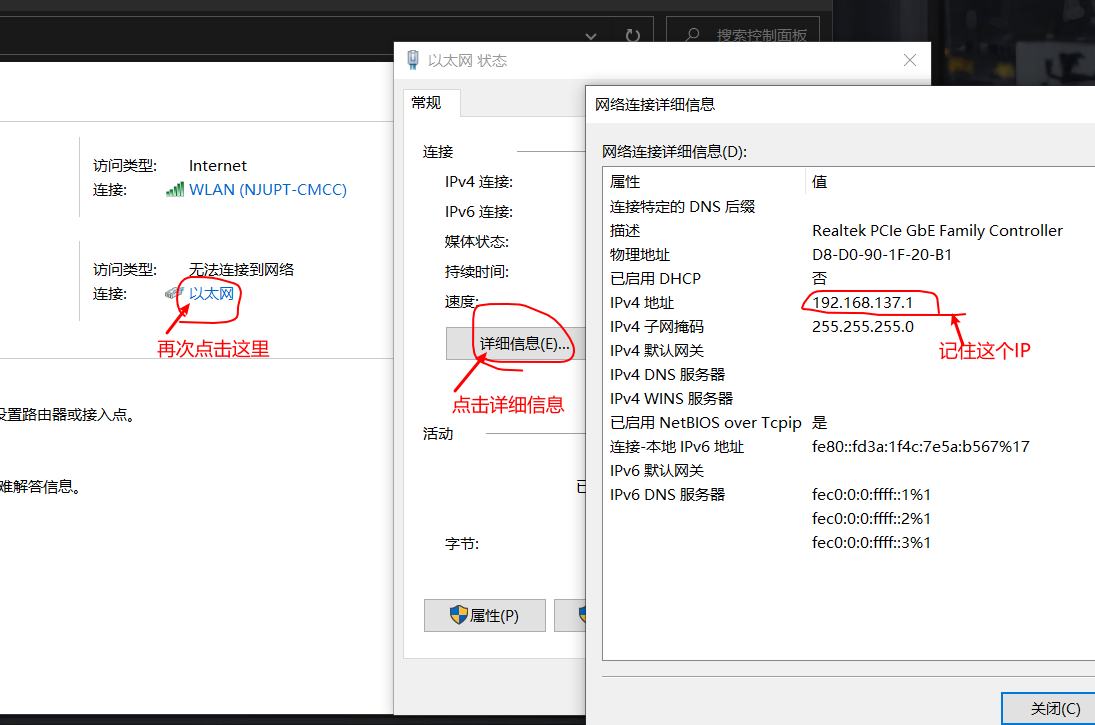The image size is (1095, 725).
Task: Click the 无法连接到网络 access type text
Action: (x=242, y=270)
